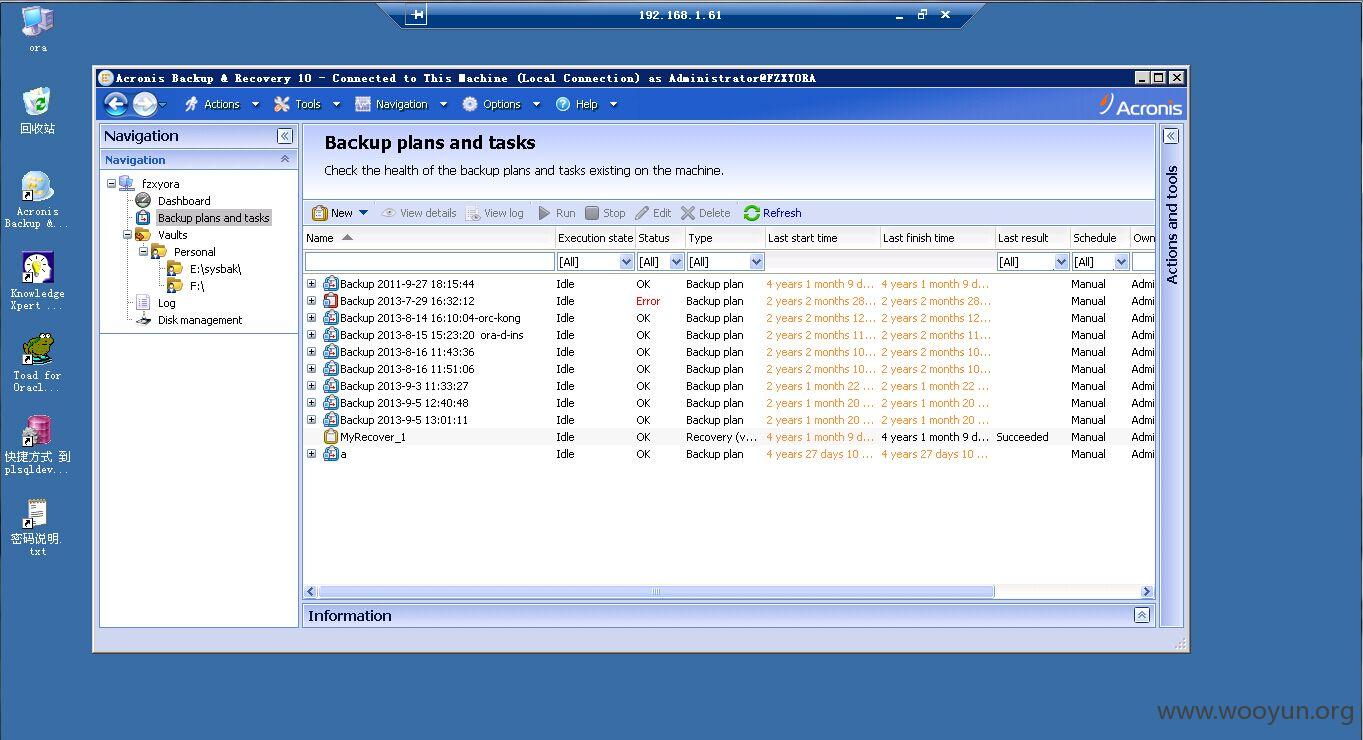Sort by the Last start time column
Screen dimensions: 1363x740
[821, 238]
